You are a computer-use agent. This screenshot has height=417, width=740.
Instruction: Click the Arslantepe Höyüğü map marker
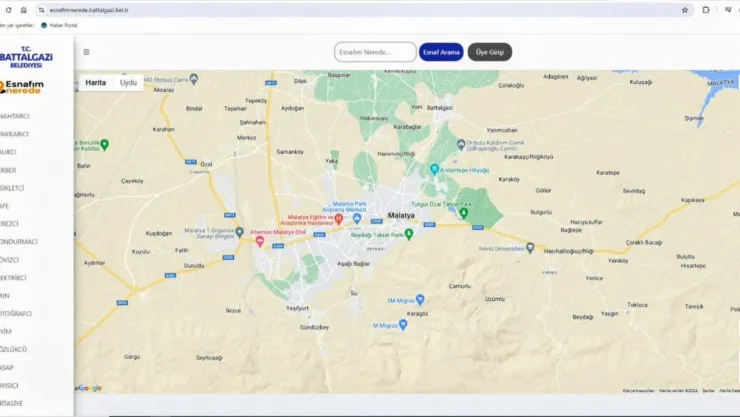[x=434, y=170]
